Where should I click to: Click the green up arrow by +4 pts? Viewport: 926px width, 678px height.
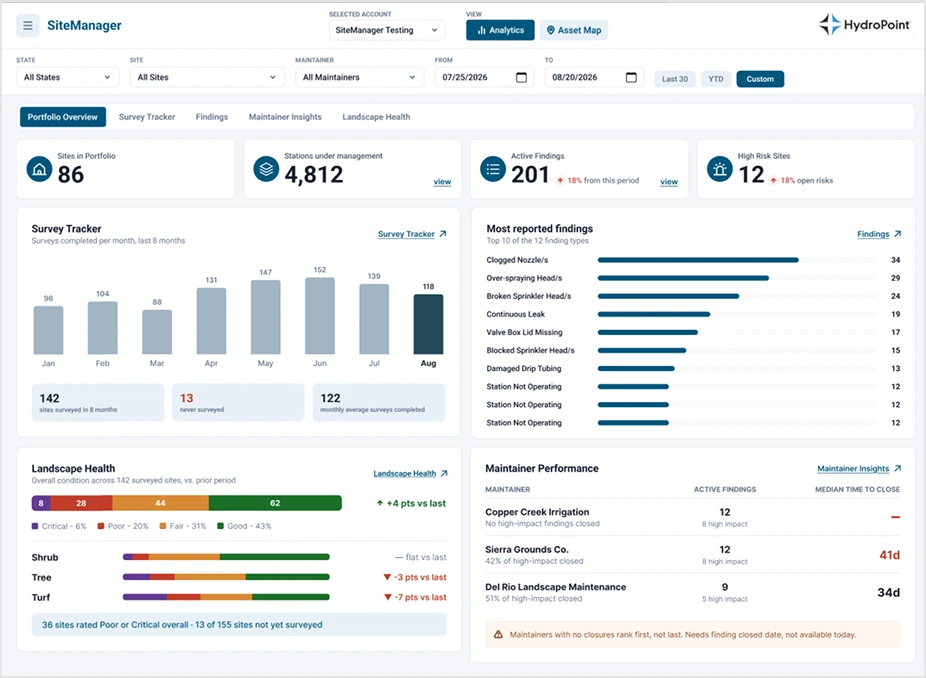click(380, 503)
